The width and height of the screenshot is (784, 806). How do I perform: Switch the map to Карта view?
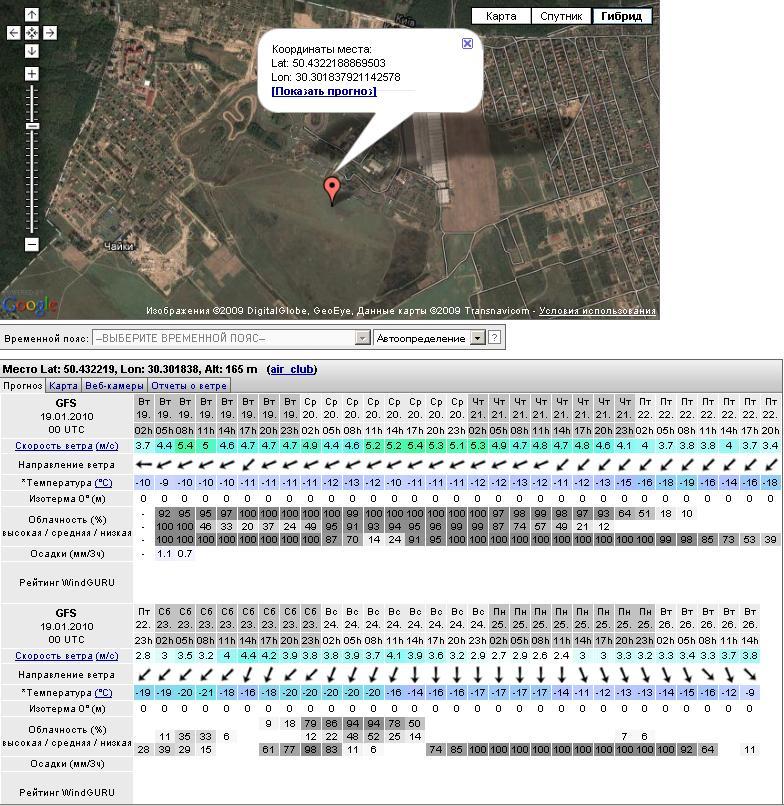pyautogui.click(x=501, y=16)
